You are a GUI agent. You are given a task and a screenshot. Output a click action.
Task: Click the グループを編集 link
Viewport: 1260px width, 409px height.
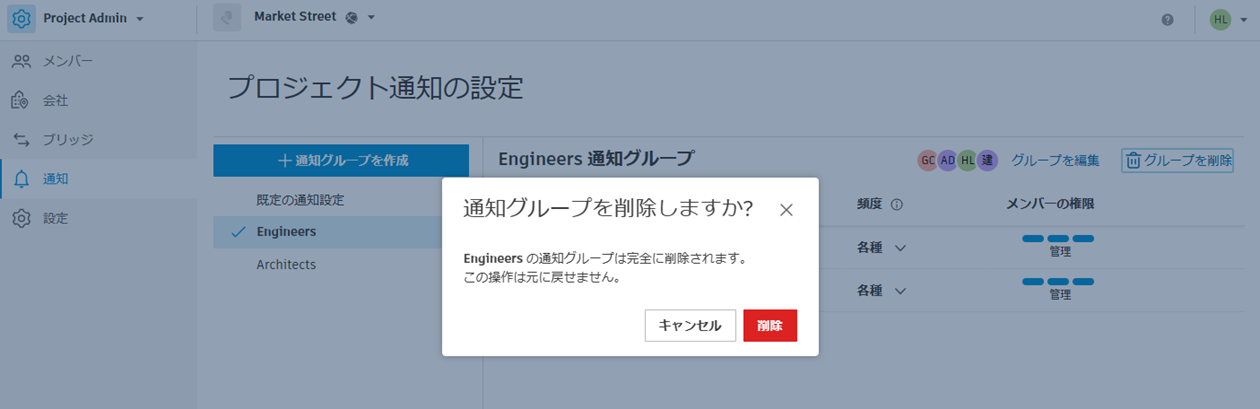tap(1055, 160)
